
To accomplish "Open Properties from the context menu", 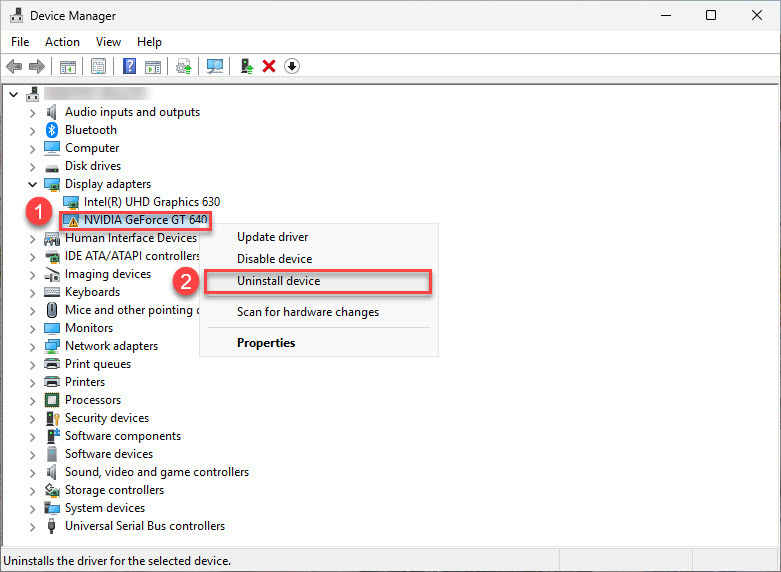I will tap(266, 343).
